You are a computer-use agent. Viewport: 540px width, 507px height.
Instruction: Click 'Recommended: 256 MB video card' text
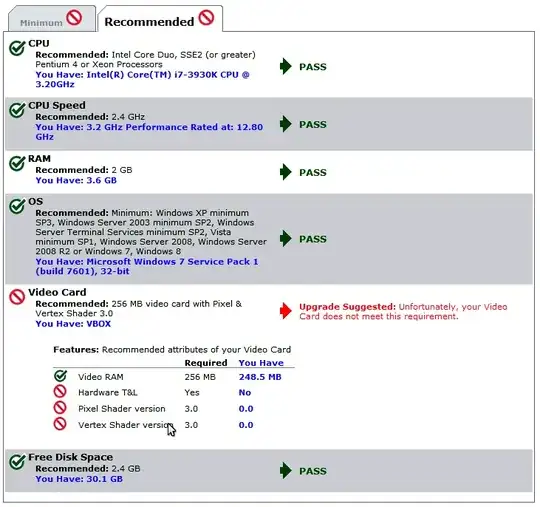139,308
